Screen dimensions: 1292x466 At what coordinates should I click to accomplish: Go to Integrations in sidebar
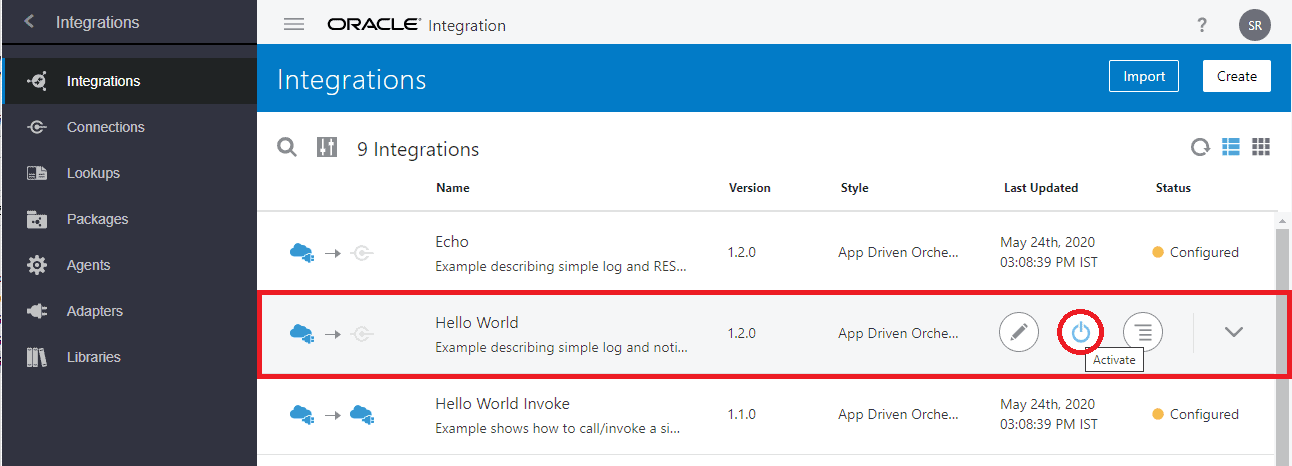[129, 81]
